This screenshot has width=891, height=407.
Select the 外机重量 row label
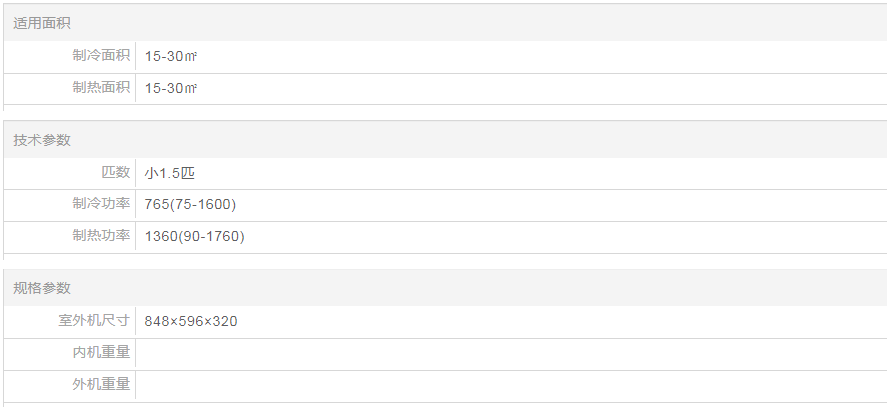coord(101,384)
